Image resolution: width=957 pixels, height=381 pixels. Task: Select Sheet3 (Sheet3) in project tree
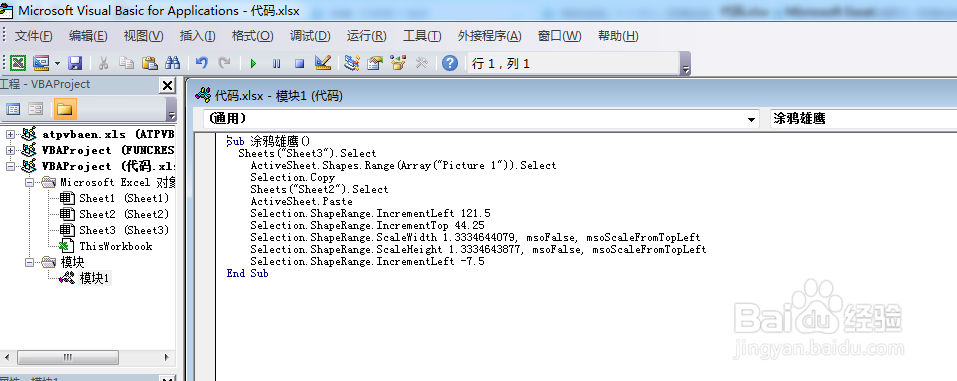124,230
